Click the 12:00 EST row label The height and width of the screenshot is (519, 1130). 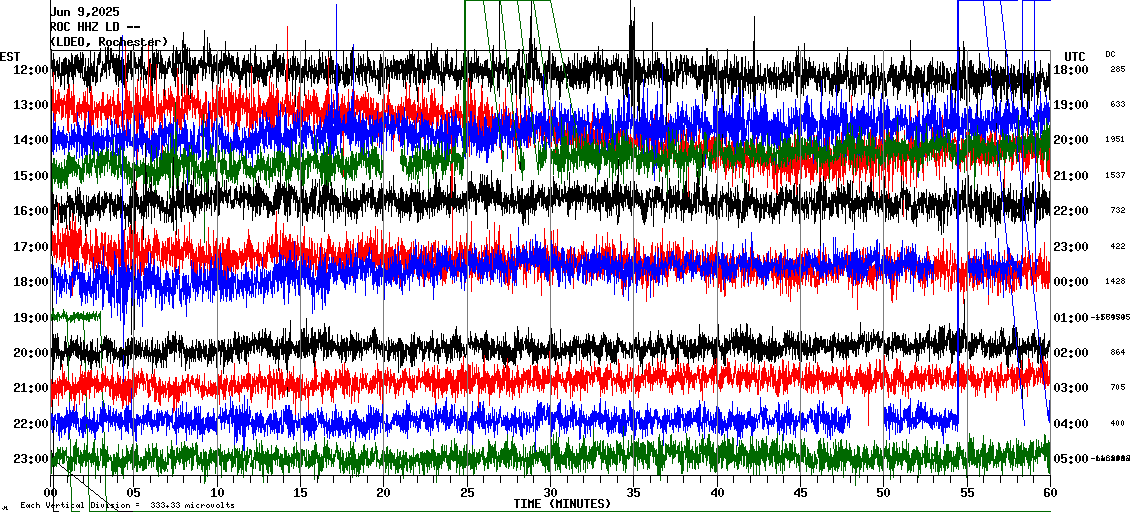click(31, 70)
